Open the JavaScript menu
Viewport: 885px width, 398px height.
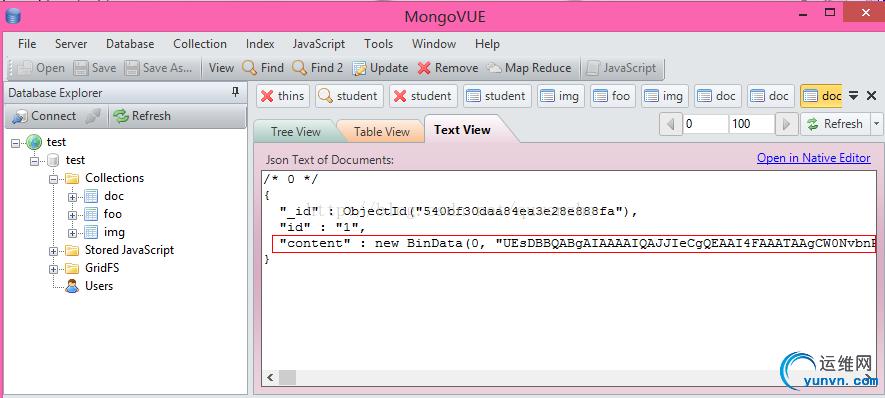tap(319, 43)
